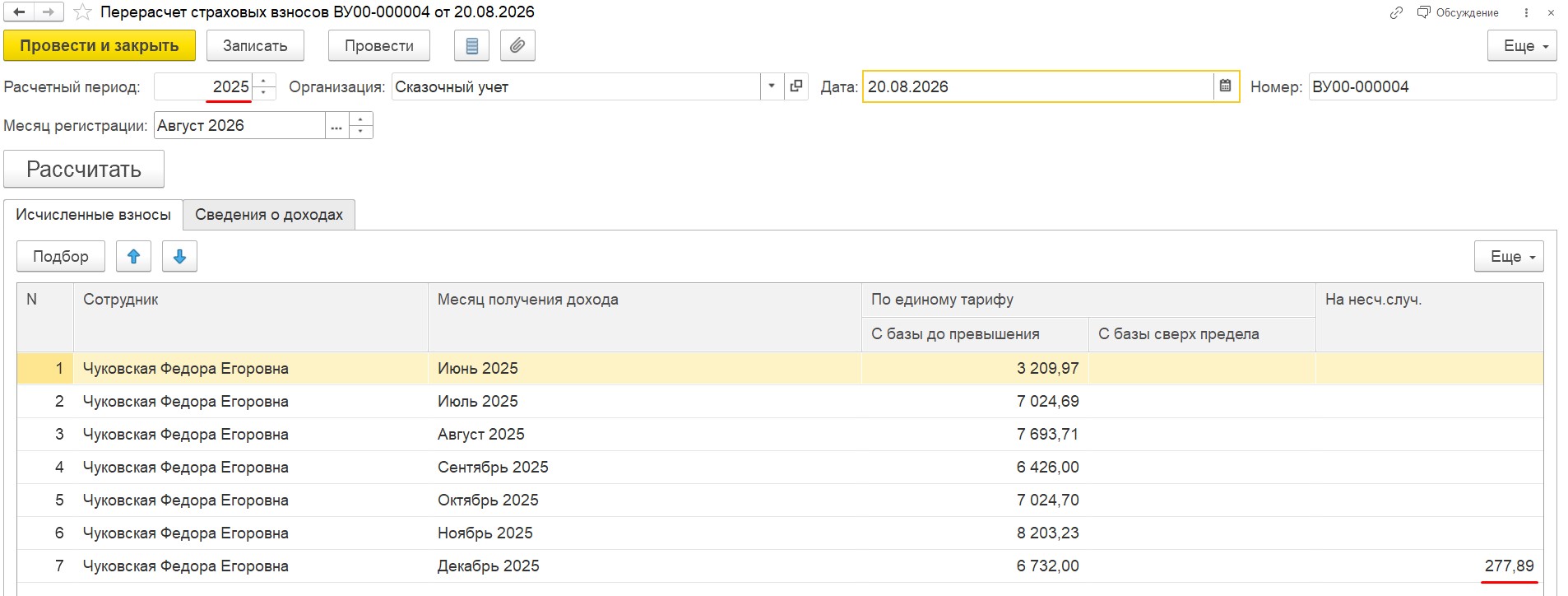Expand the top Еще menu

click(x=1522, y=46)
